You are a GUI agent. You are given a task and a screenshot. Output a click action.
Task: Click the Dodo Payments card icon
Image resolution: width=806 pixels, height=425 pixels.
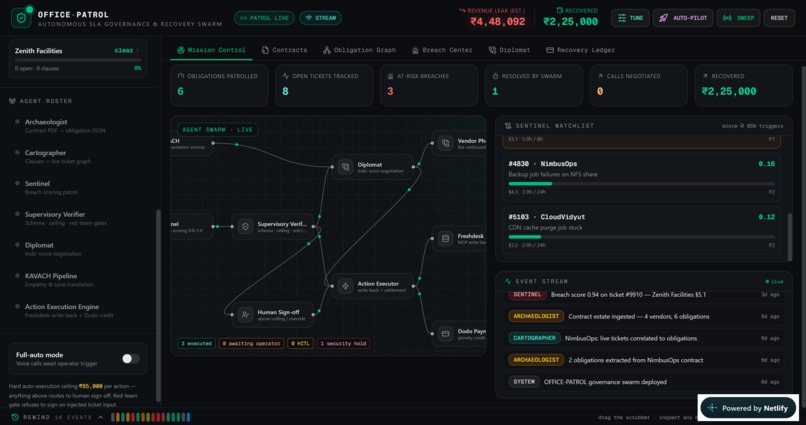point(446,334)
